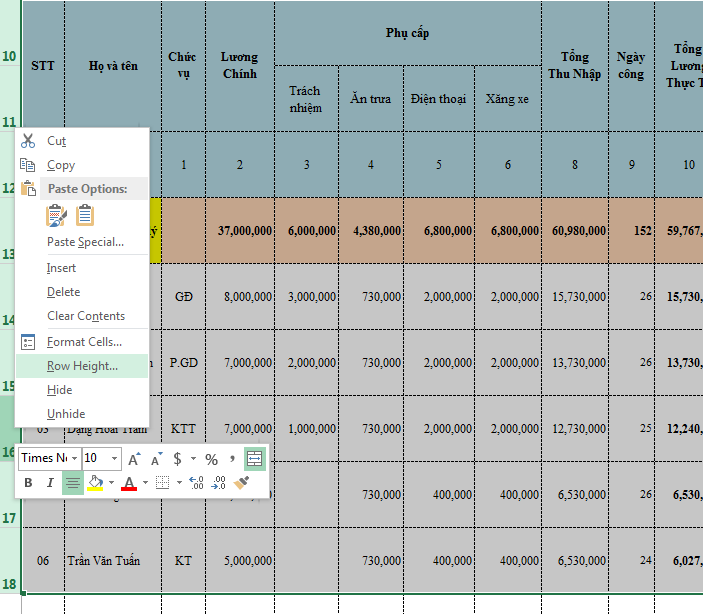Apply Percent Style from mini toolbar

[x=211, y=459]
